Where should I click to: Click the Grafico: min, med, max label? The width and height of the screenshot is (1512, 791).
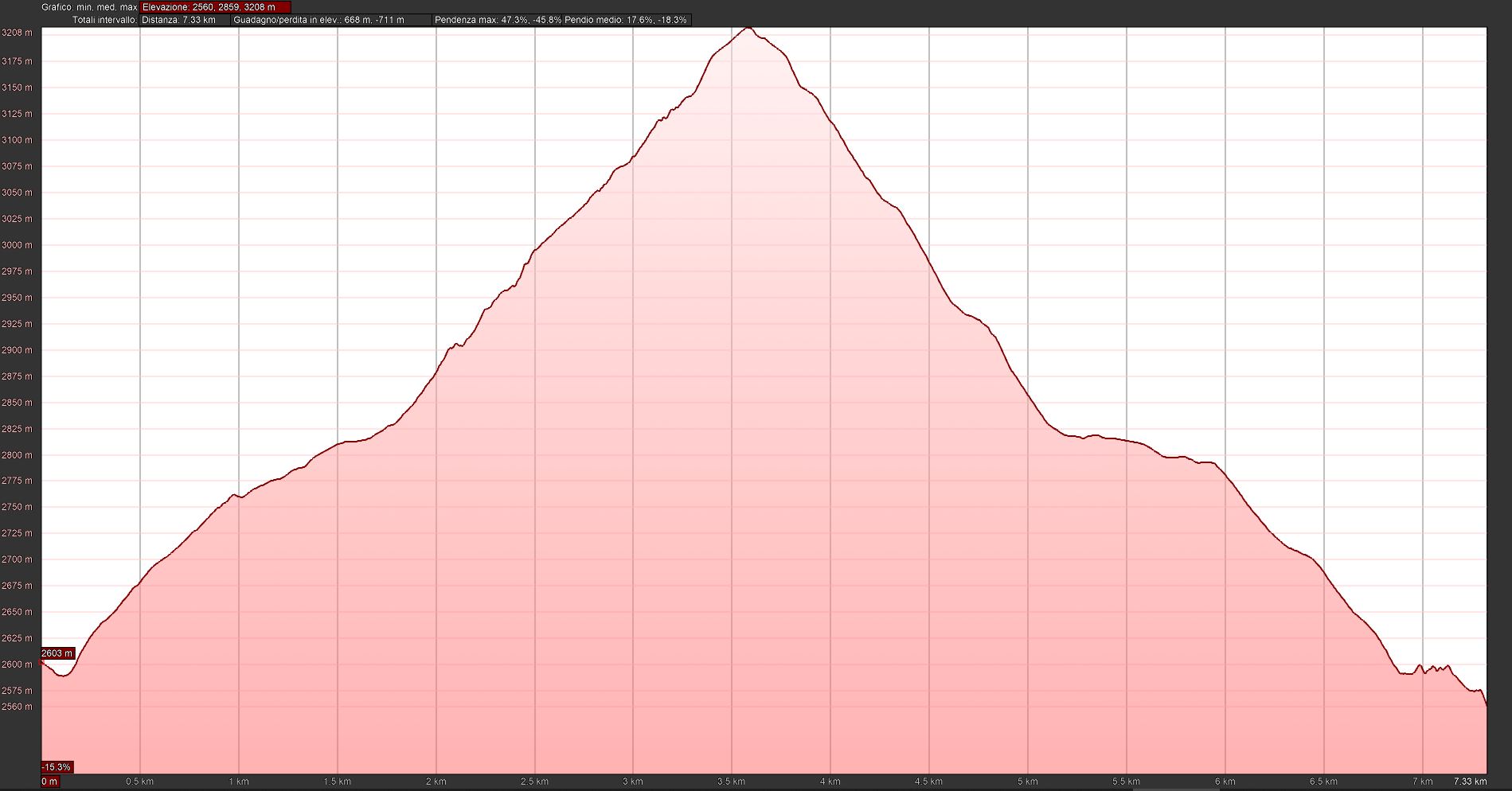coord(90,7)
